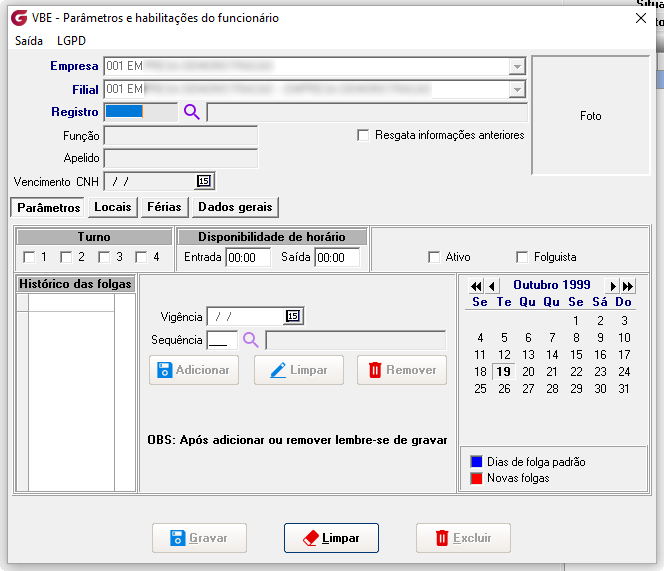The image size is (664, 571).
Task: Click the Vencimento CNH date field
Action: point(150,181)
